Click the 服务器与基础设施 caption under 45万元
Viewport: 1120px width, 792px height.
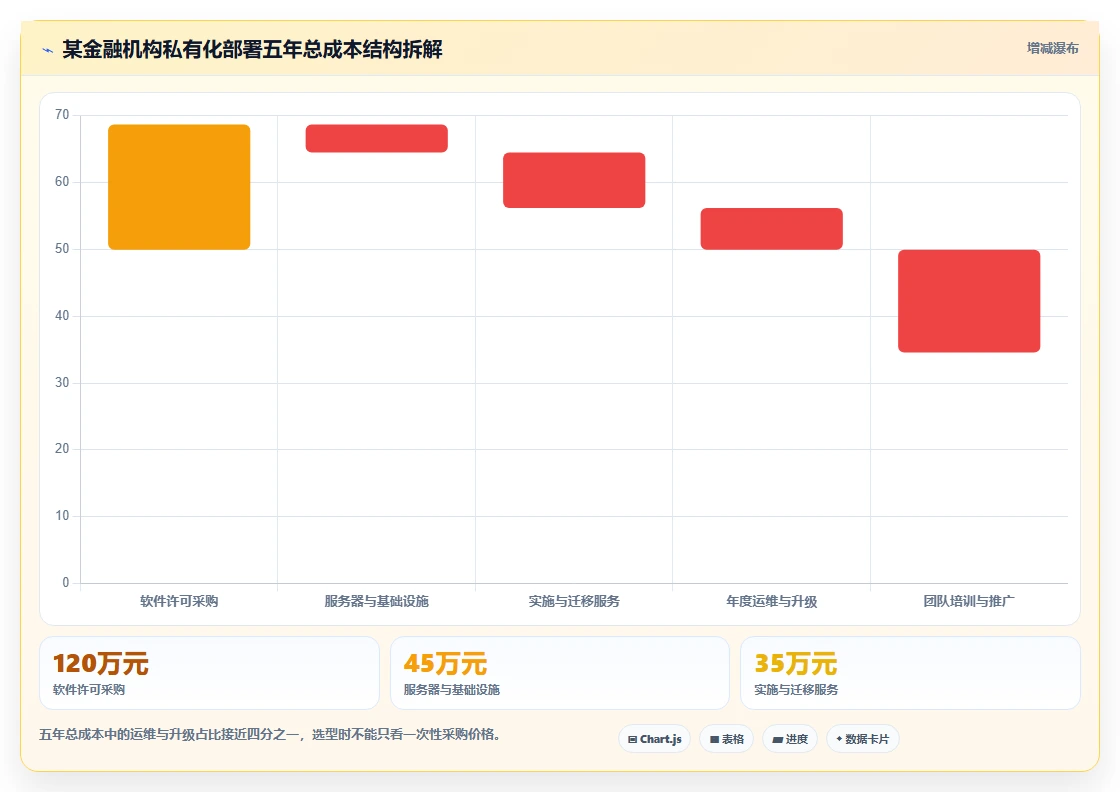click(452, 690)
